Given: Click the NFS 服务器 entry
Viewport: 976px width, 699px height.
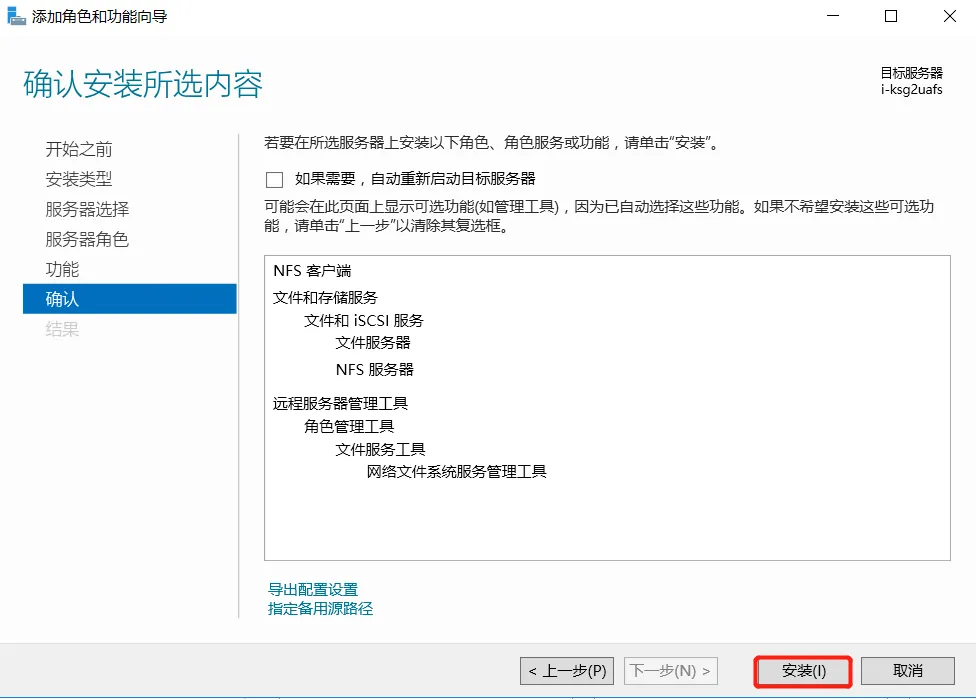Looking at the screenshot, I should 374,369.
